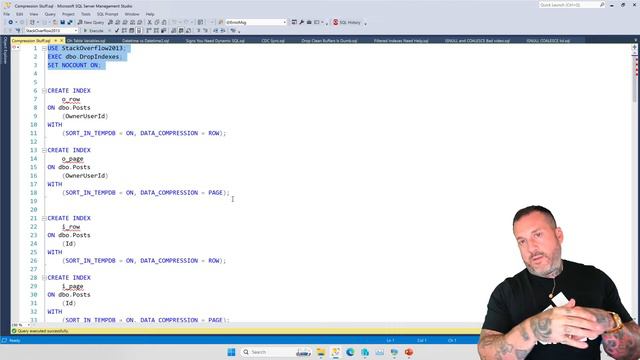Click the i_row index name
640x360 pixels.
pyautogui.click(x=71, y=227)
